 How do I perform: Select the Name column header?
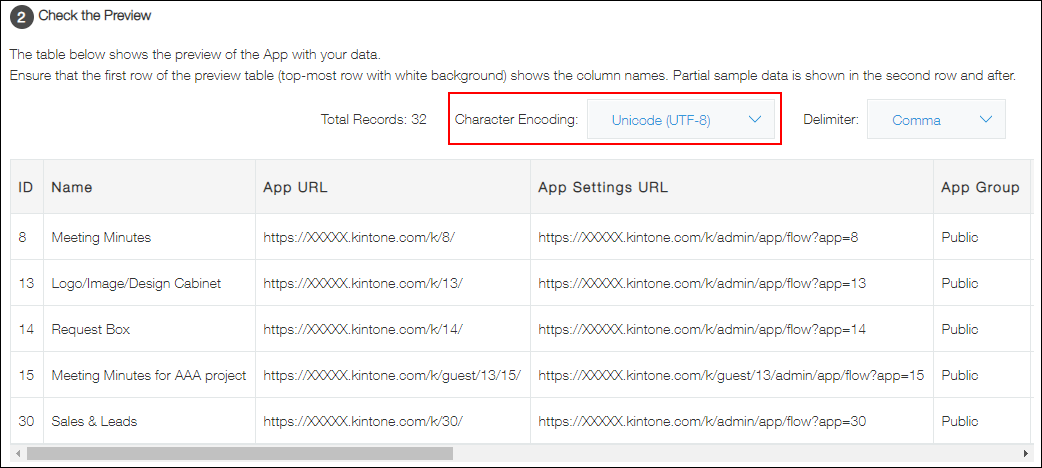(x=72, y=187)
